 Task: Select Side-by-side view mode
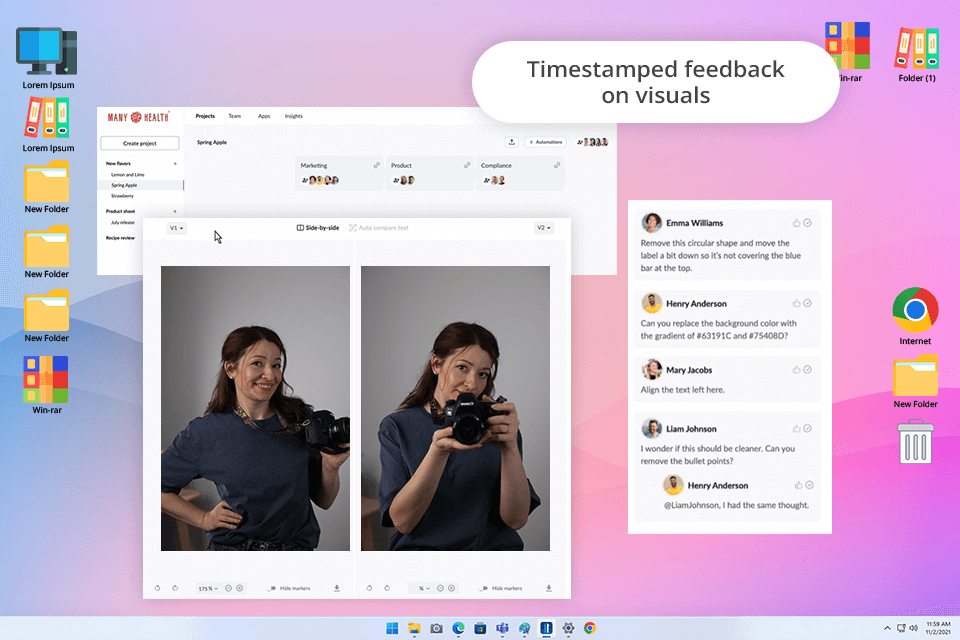tap(318, 228)
